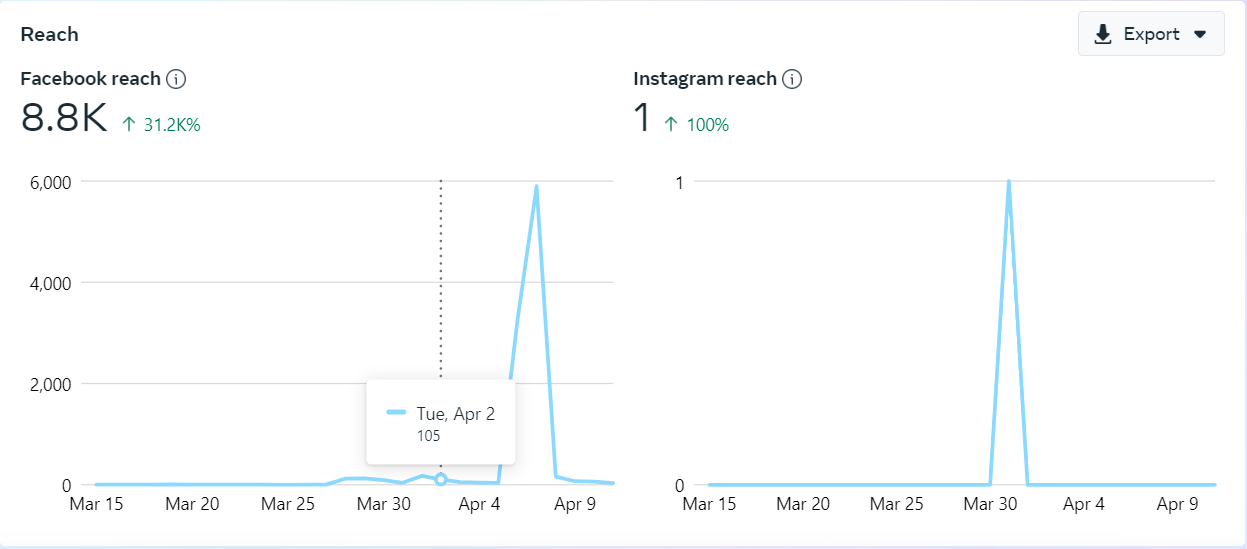This screenshot has width=1247, height=549.
Task: Select the Tue, Apr 2 data point marker
Action: (x=441, y=480)
